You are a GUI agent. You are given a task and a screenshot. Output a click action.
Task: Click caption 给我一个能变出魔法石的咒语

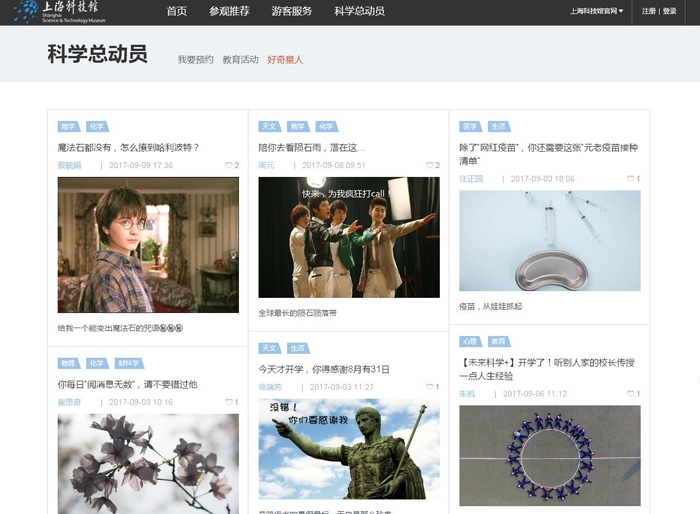click(120, 328)
